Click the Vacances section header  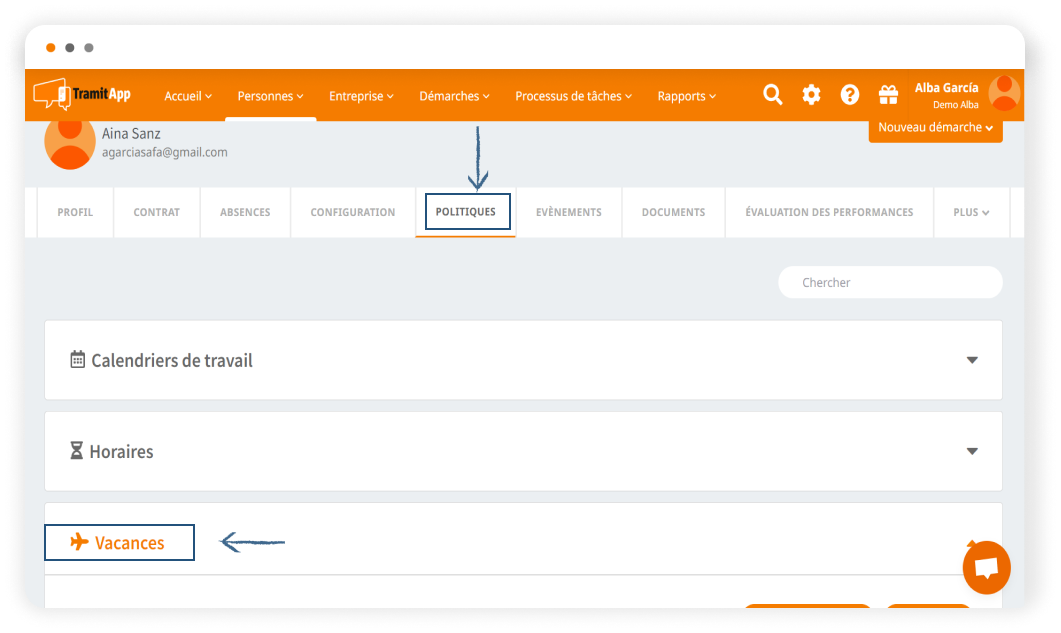coord(120,543)
